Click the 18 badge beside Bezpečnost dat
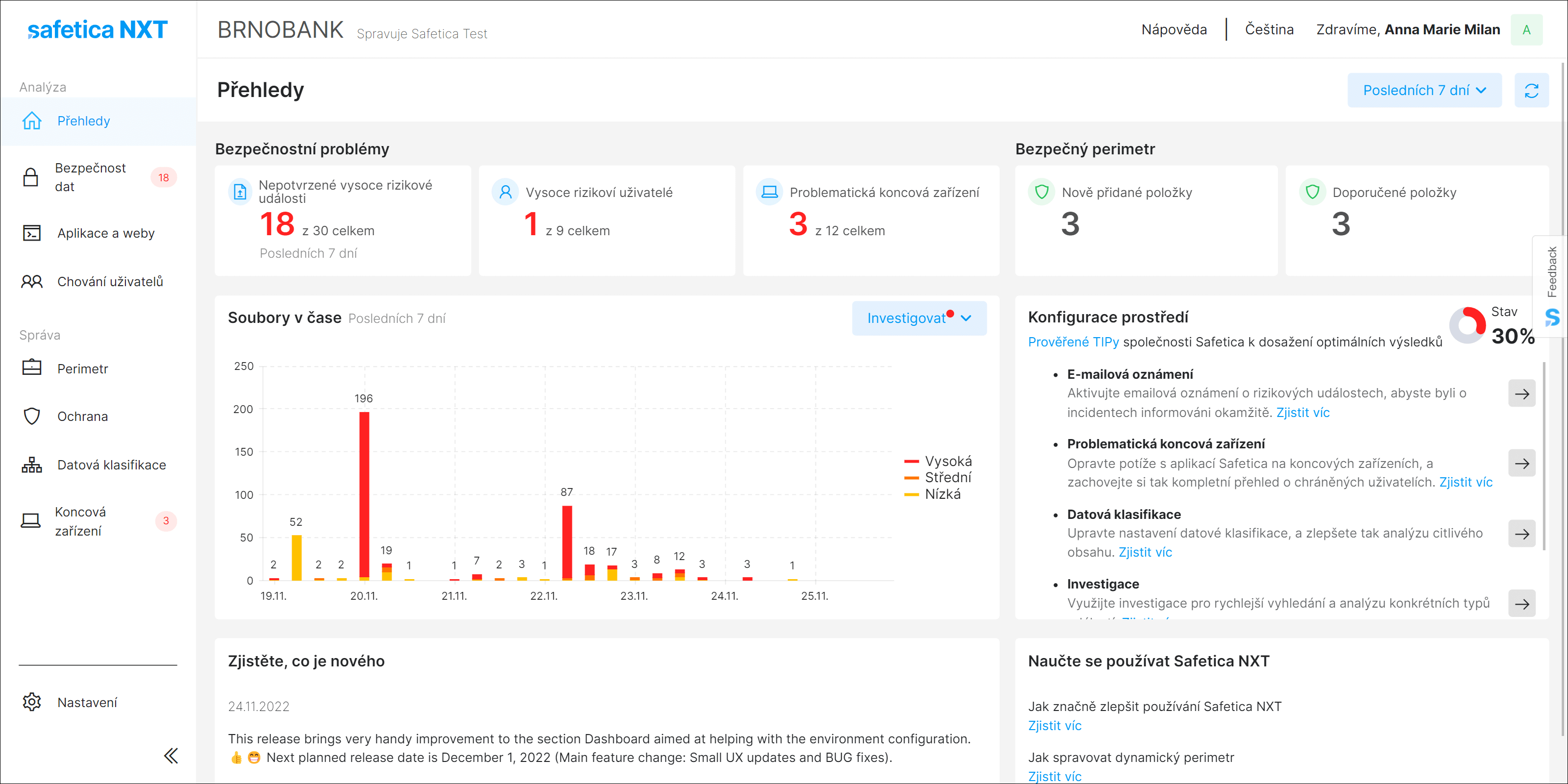Image resolution: width=1568 pixels, height=784 pixels. [164, 177]
